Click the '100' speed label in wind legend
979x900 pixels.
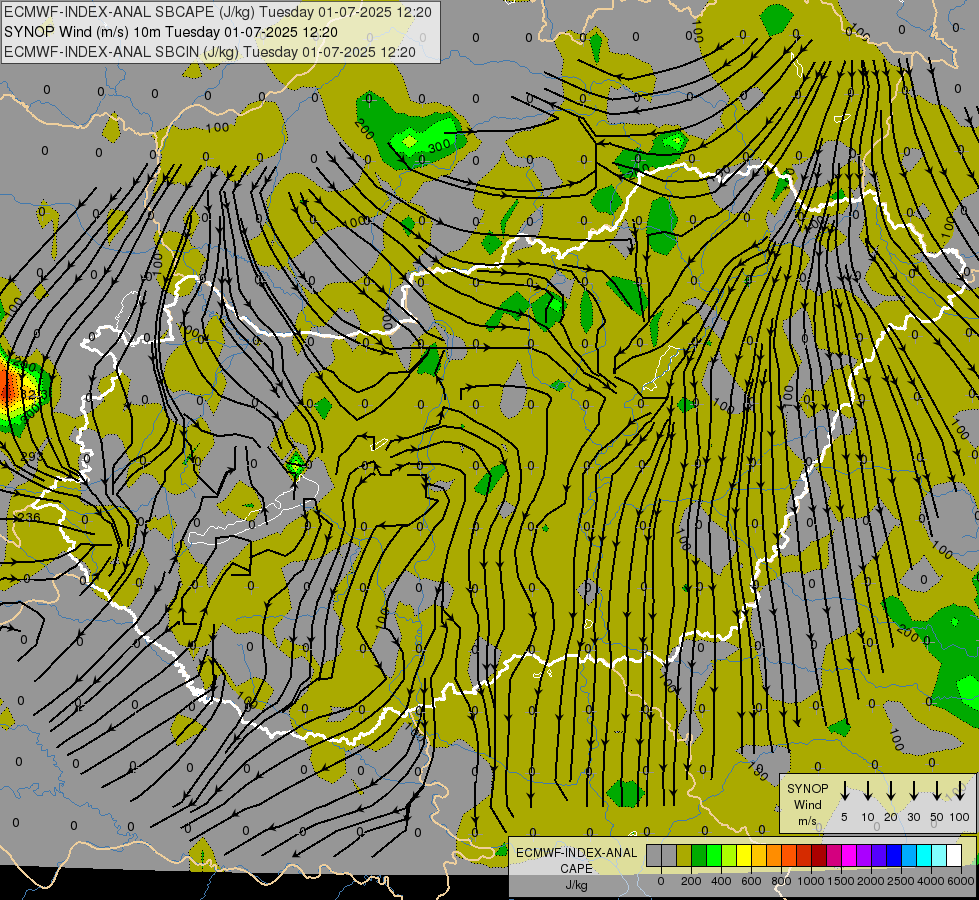point(960,817)
